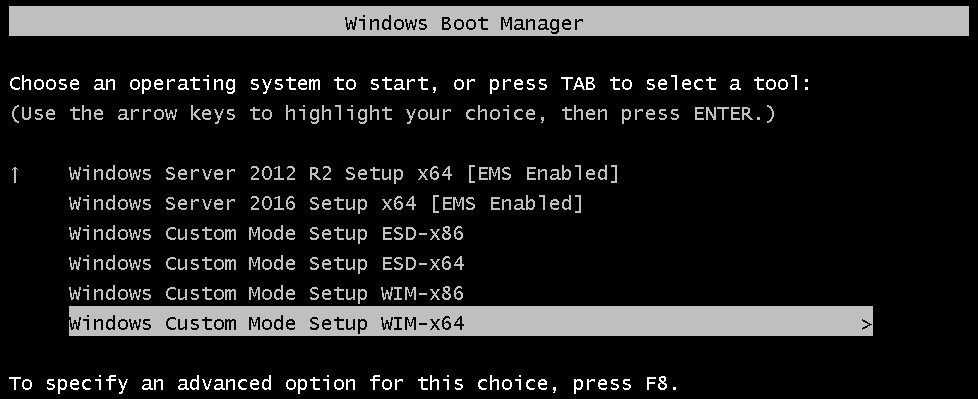This screenshot has width=978, height=399.
Task: Select Windows Server 2016 Setup x64 entry
Action: (x=326, y=204)
